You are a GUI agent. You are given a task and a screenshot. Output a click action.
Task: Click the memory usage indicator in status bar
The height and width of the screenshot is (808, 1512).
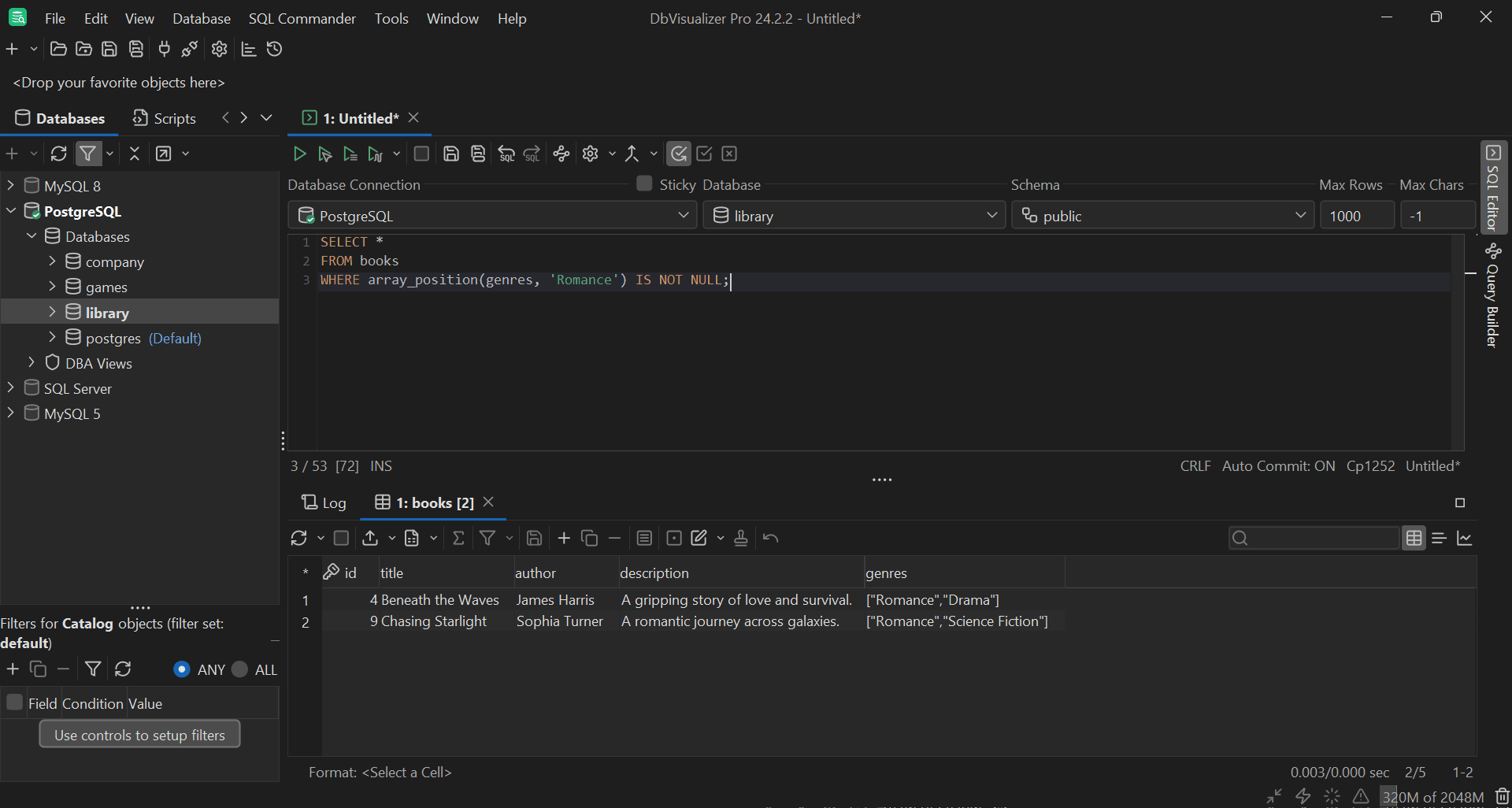pyautogui.click(x=1433, y=796)
